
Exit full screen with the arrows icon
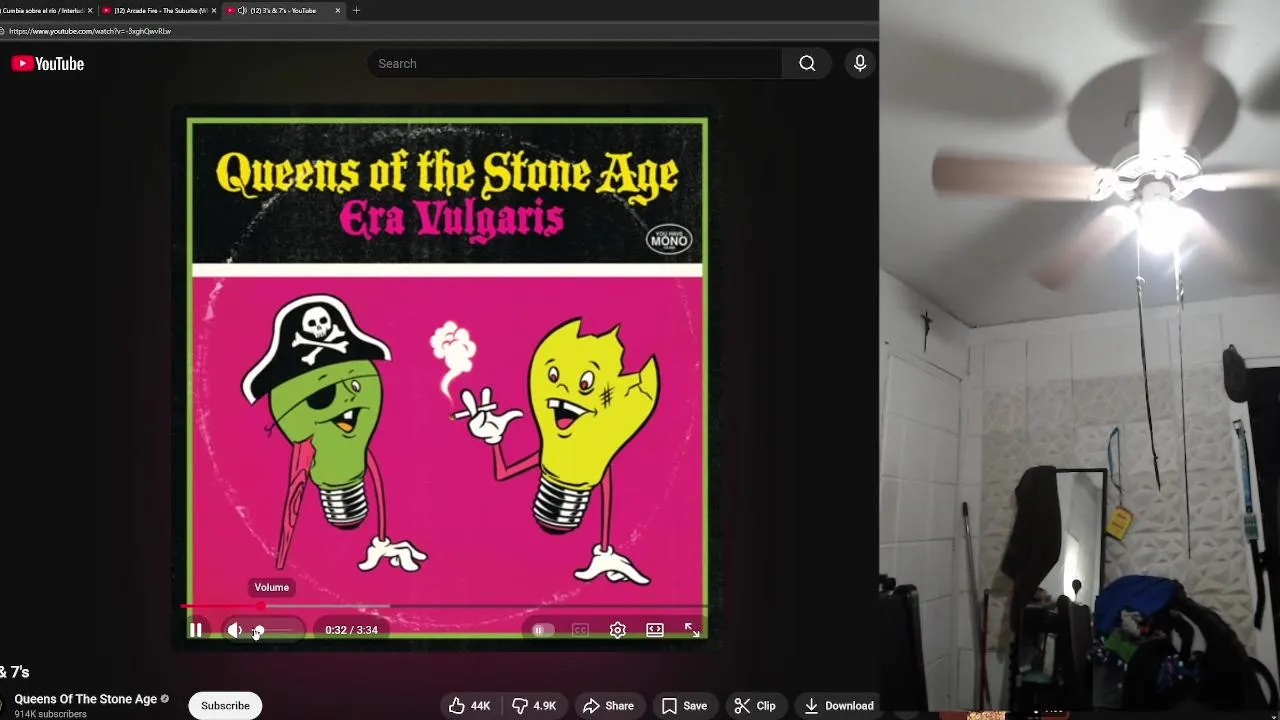[x=692, y=630]
